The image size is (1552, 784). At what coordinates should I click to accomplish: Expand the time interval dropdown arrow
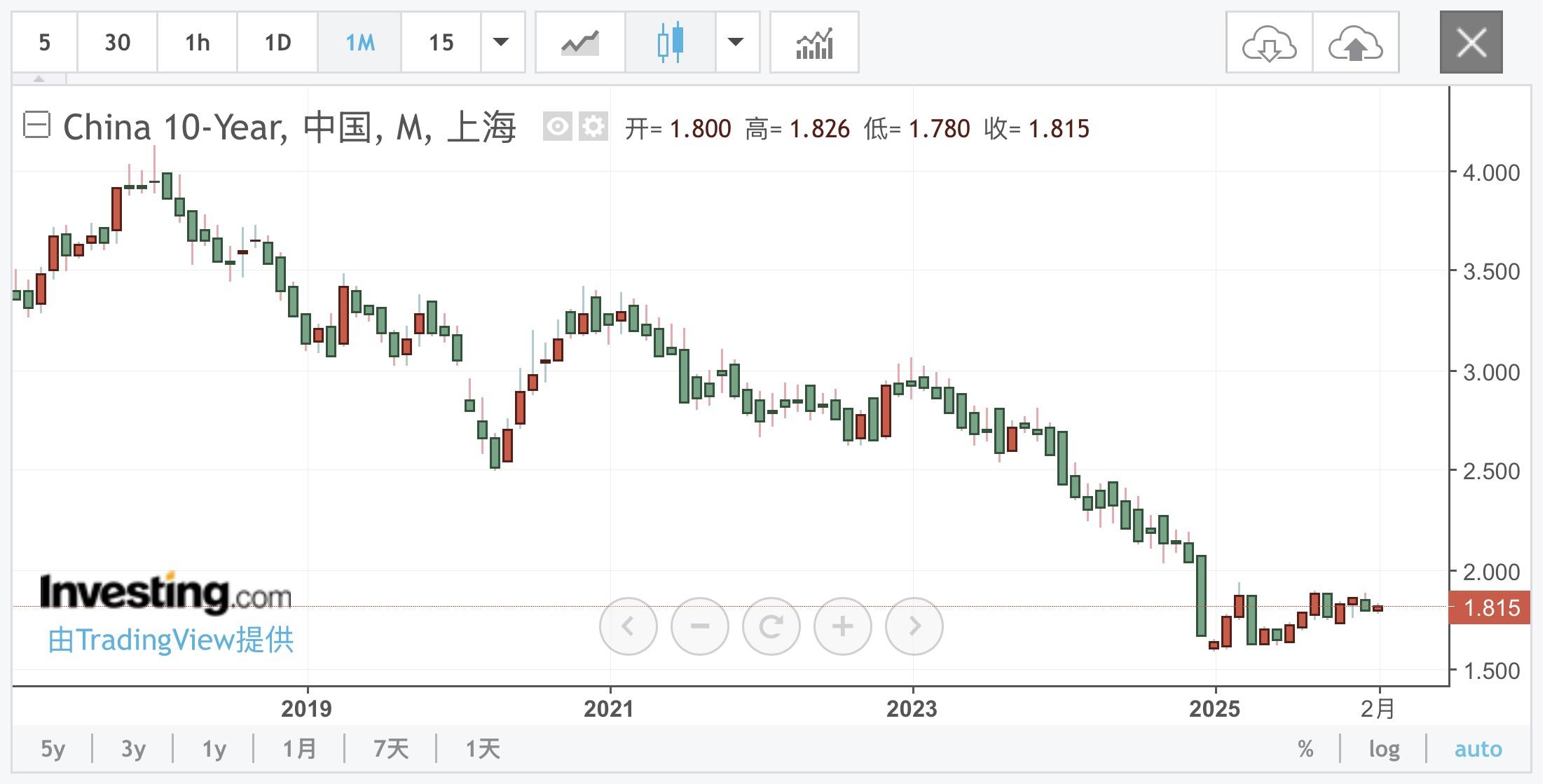pos(501,43)
